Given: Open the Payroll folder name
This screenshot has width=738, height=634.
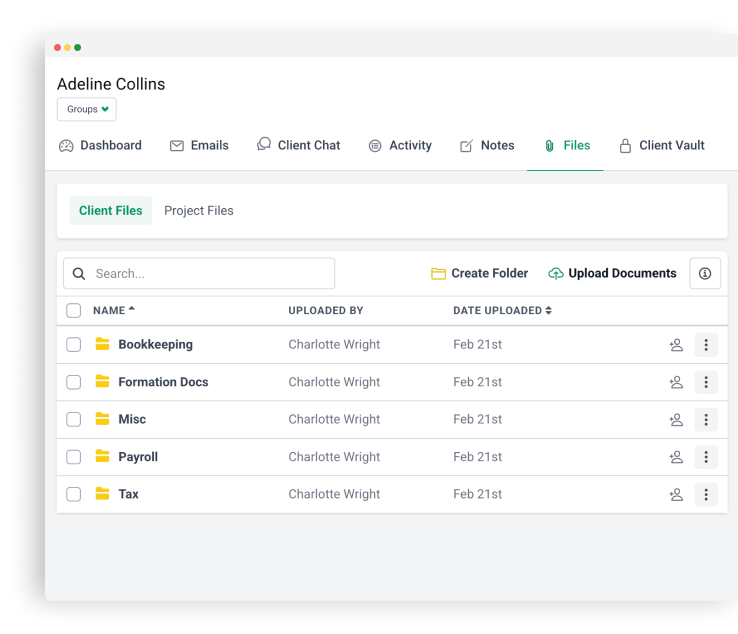Looking at the screenshot, I should pyautogui.click(x=138, y=457).
